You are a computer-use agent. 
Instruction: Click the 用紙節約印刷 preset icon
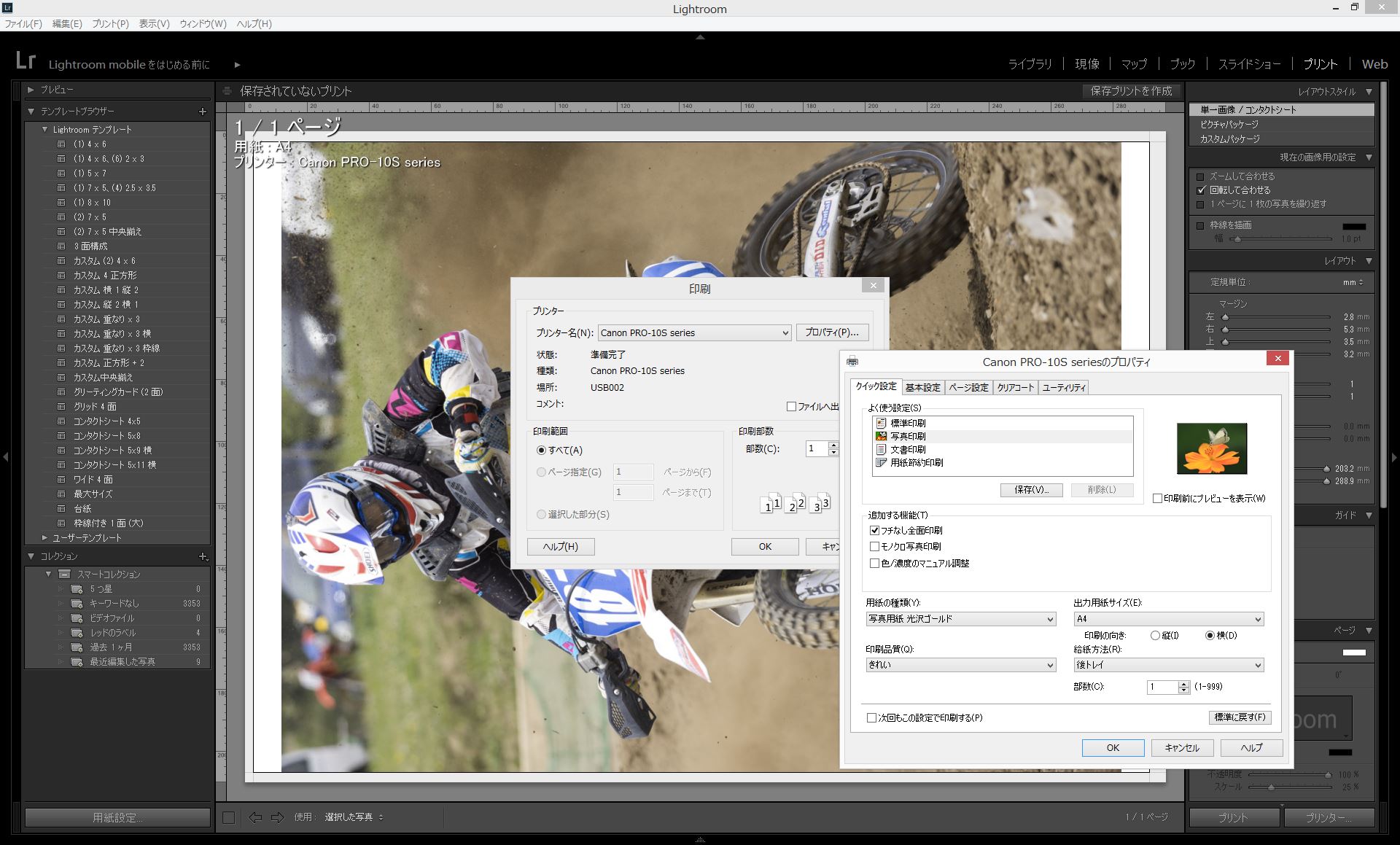[x=881, y=462]
